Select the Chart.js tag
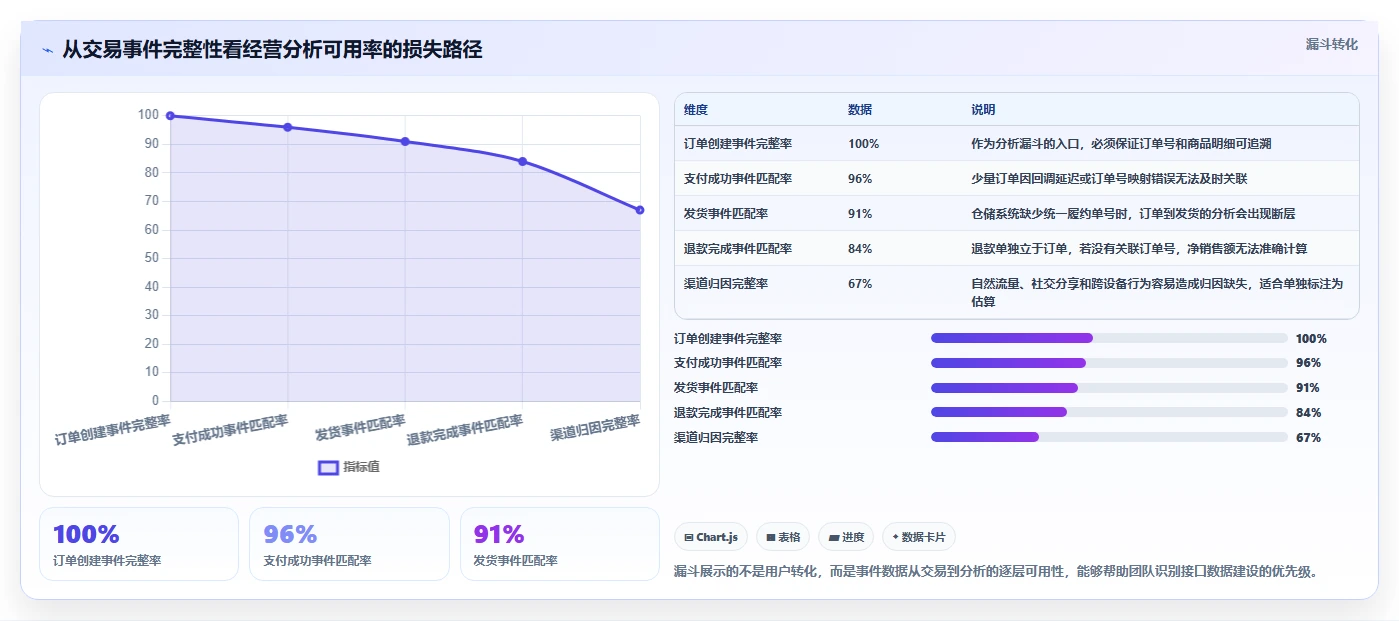The width and height of the screenshot is (1399, 621). point(711,537)
